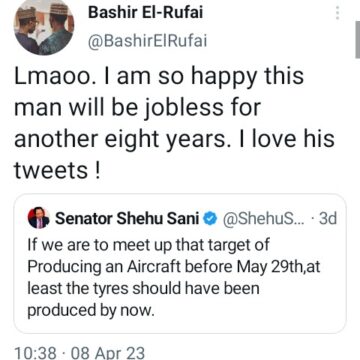Click the 10:38 tweet time

(x=37, y=353)
